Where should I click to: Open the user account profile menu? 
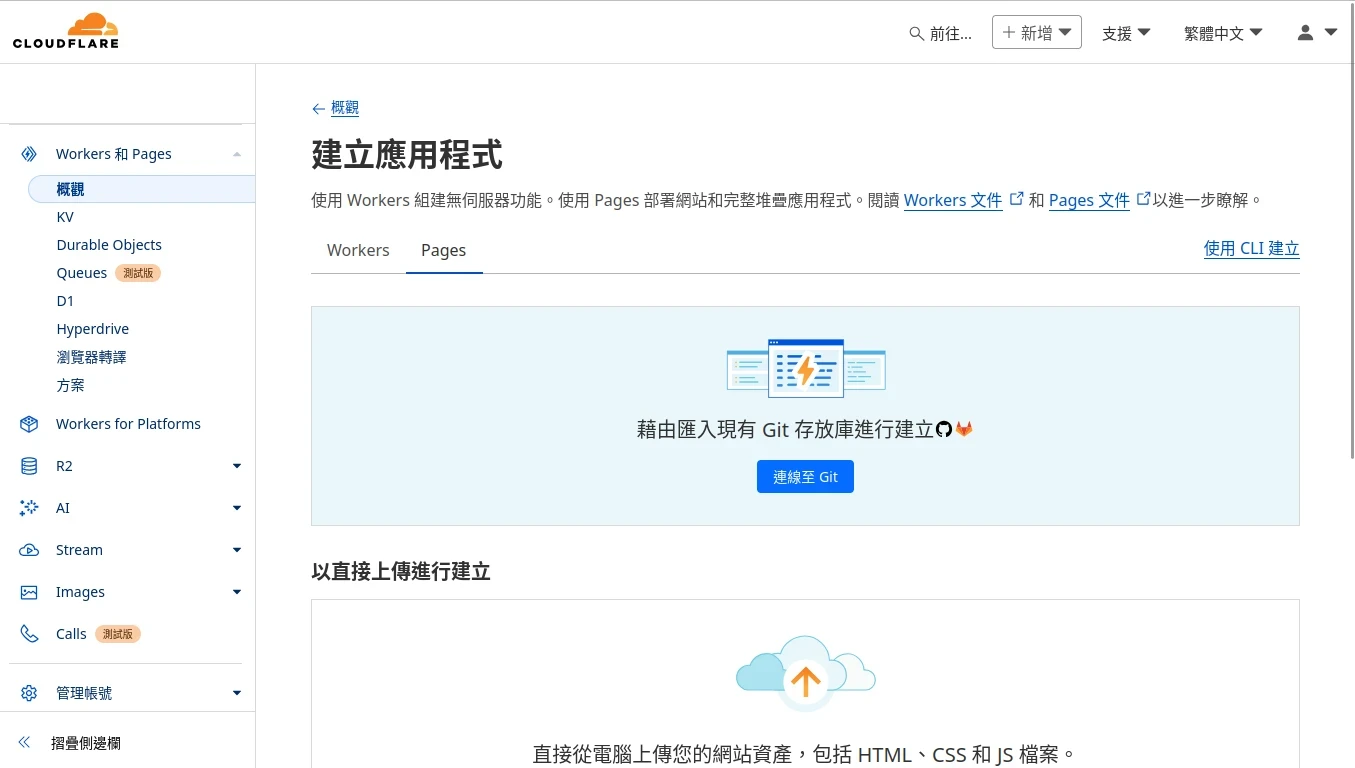(x=1316, y=33)
